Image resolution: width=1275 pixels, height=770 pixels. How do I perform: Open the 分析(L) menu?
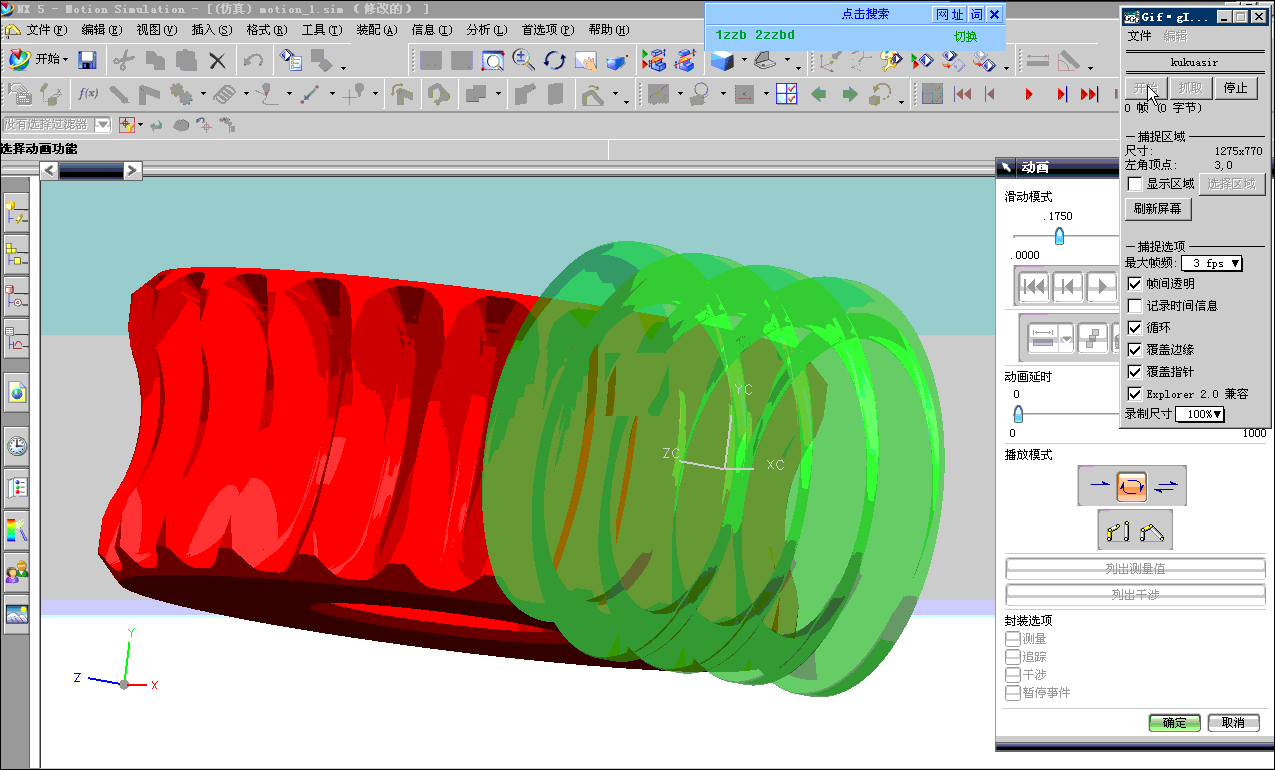[487, 30]
